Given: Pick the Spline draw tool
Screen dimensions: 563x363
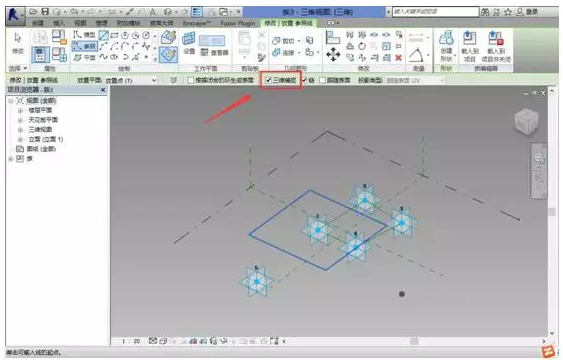Looking at the screenshot, I should click(x=104, y=57).
